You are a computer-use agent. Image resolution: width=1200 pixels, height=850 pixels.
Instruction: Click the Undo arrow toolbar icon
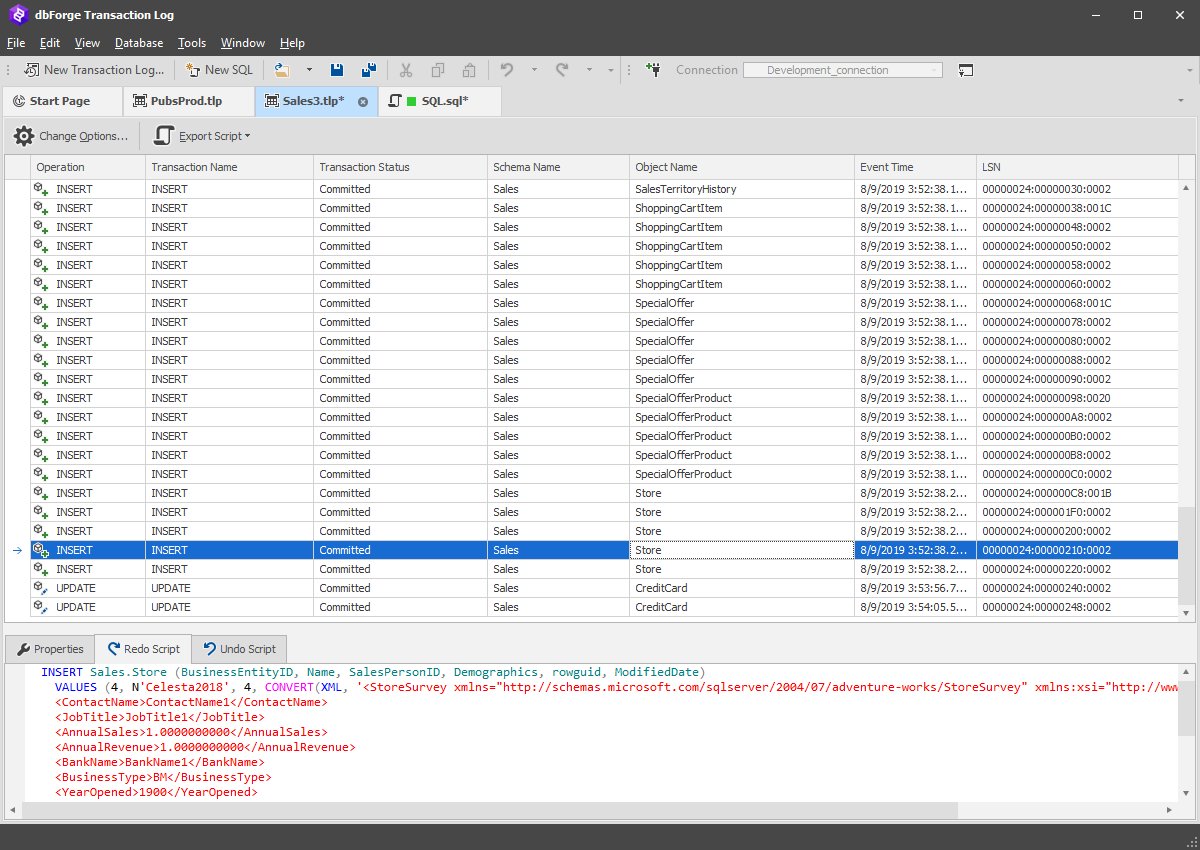coord(506,70)
